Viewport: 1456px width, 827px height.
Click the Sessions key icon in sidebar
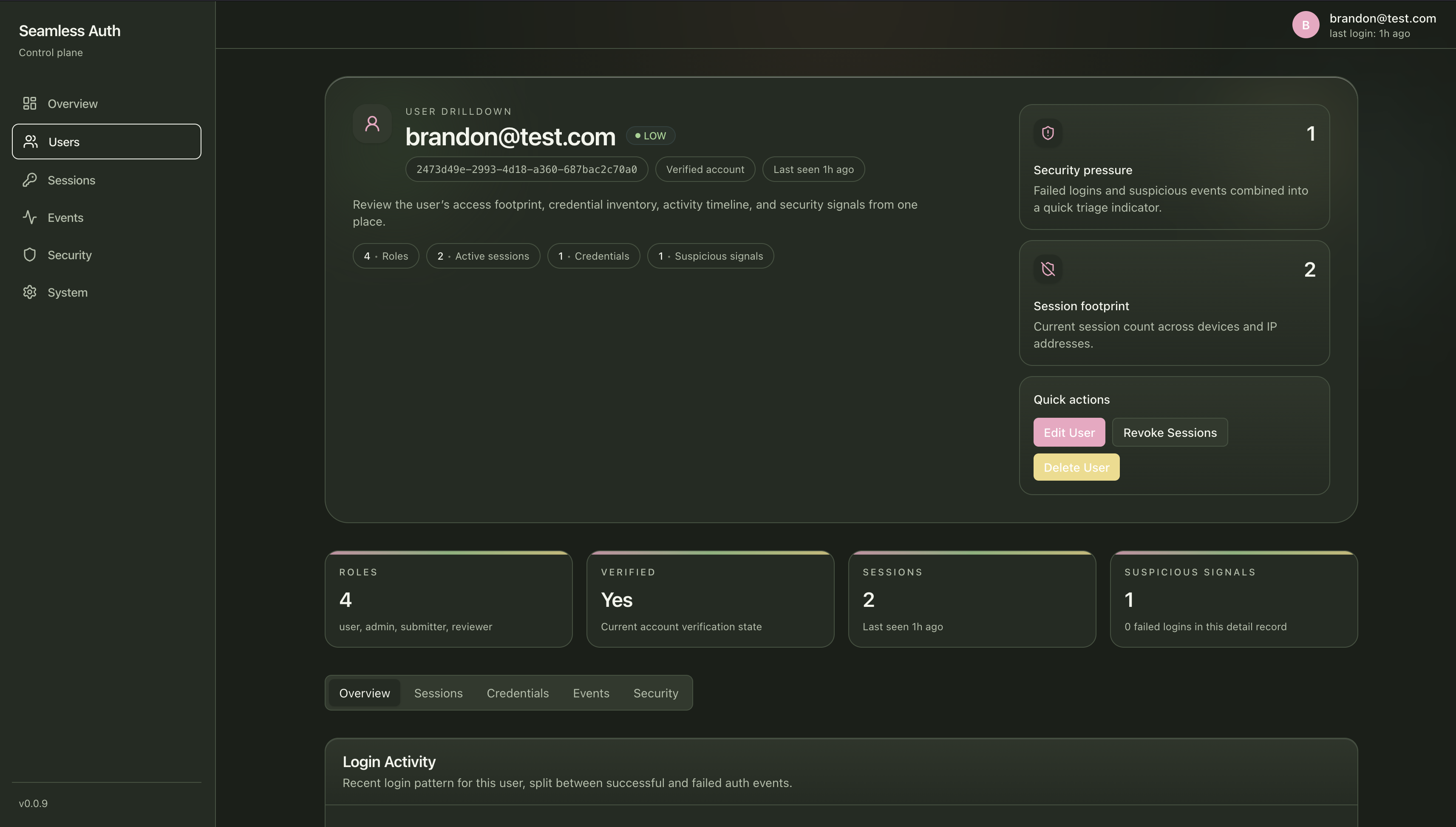point(29,179)
